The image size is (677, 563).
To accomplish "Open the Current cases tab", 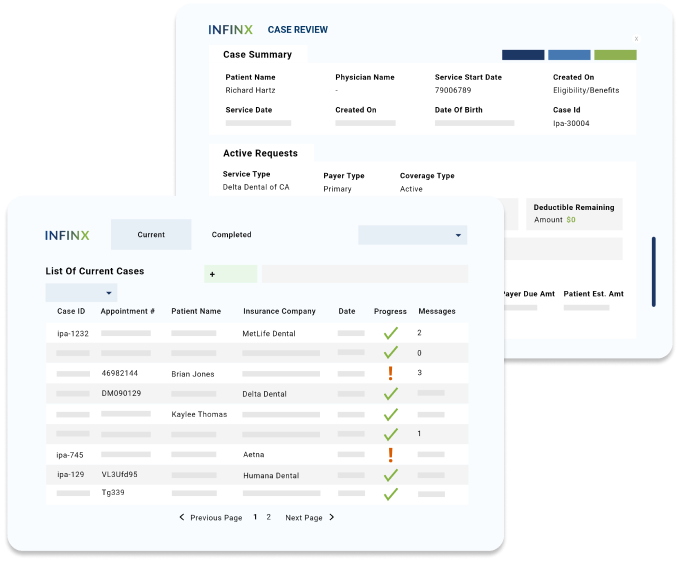I will 151,234.
